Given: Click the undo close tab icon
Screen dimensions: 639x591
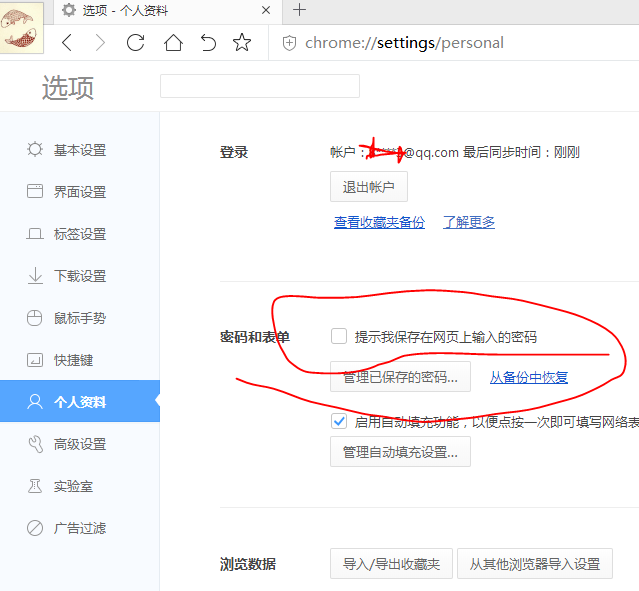Looking at the screenshot, I should coord(208,42).
